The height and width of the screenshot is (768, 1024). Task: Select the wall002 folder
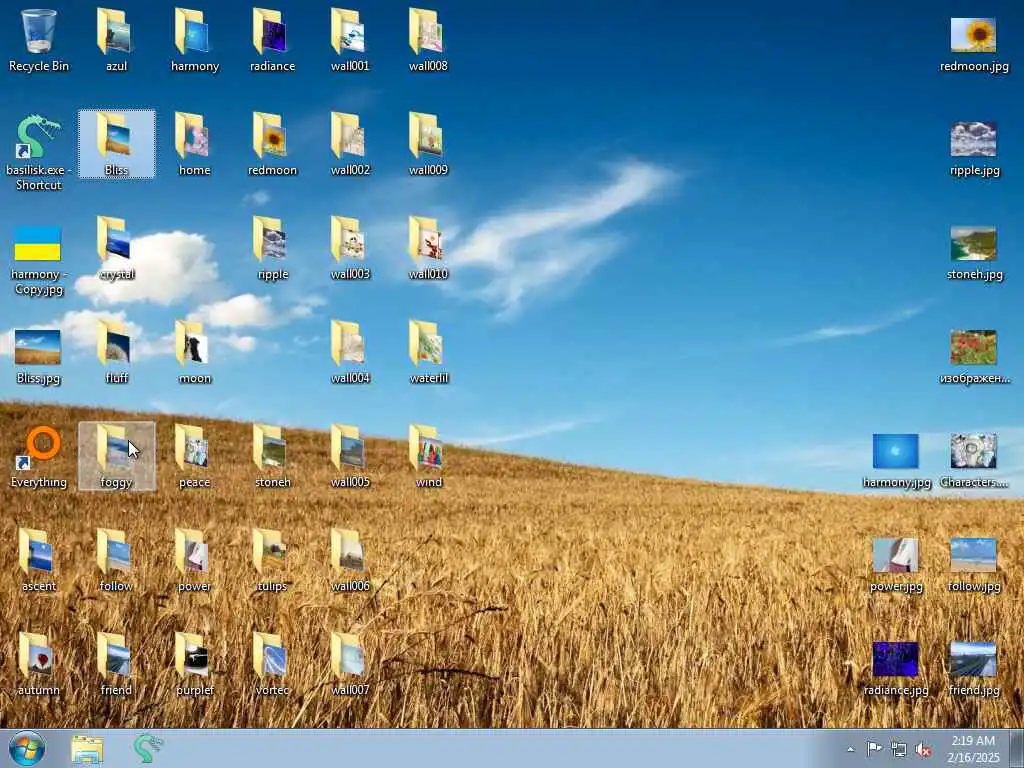point(350,144)
